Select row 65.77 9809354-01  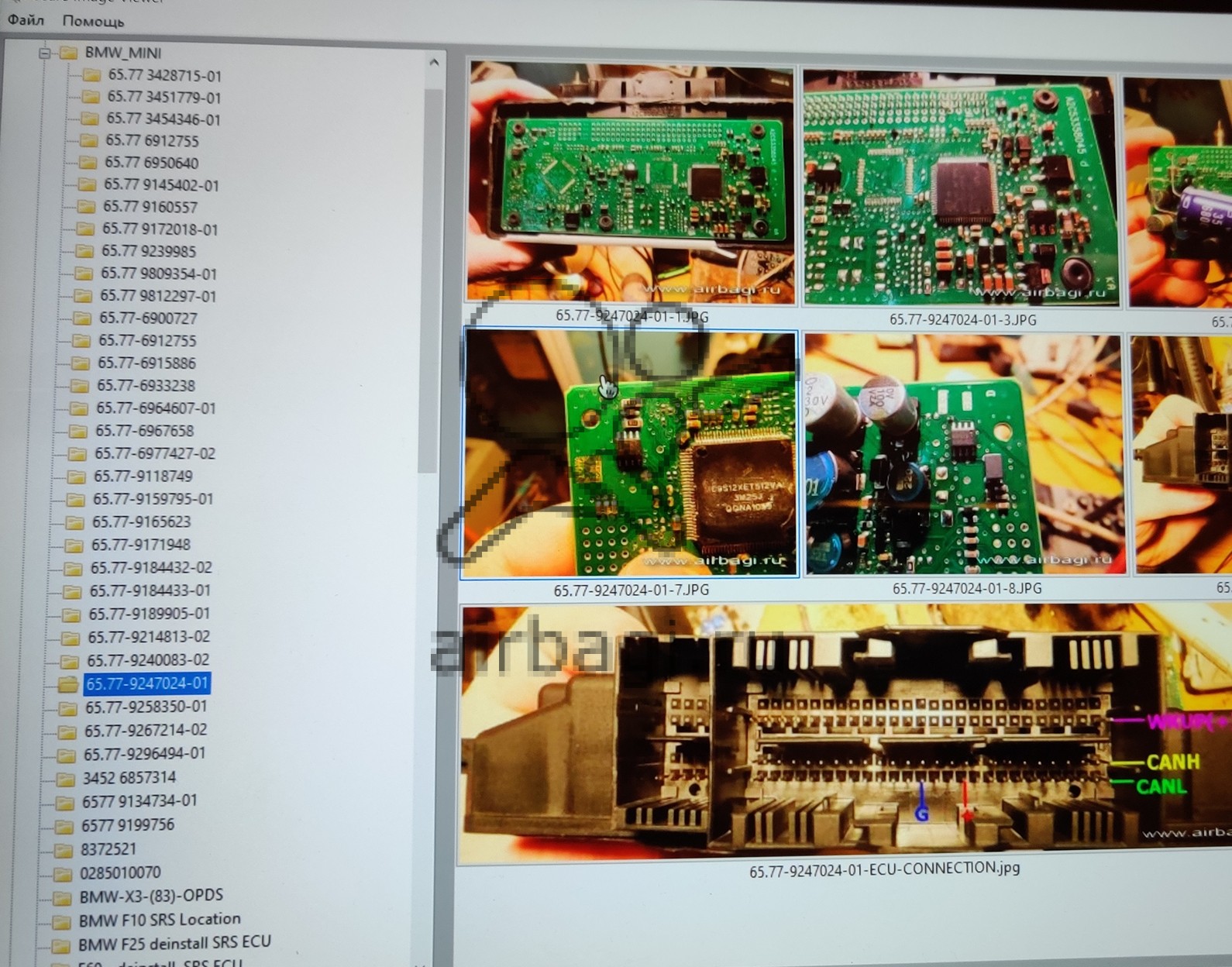[x=159, y=274]
